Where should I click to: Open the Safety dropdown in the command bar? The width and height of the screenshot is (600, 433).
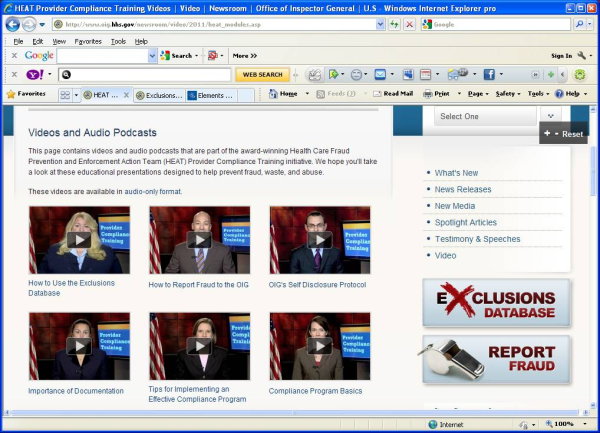[x=506, y=94]
